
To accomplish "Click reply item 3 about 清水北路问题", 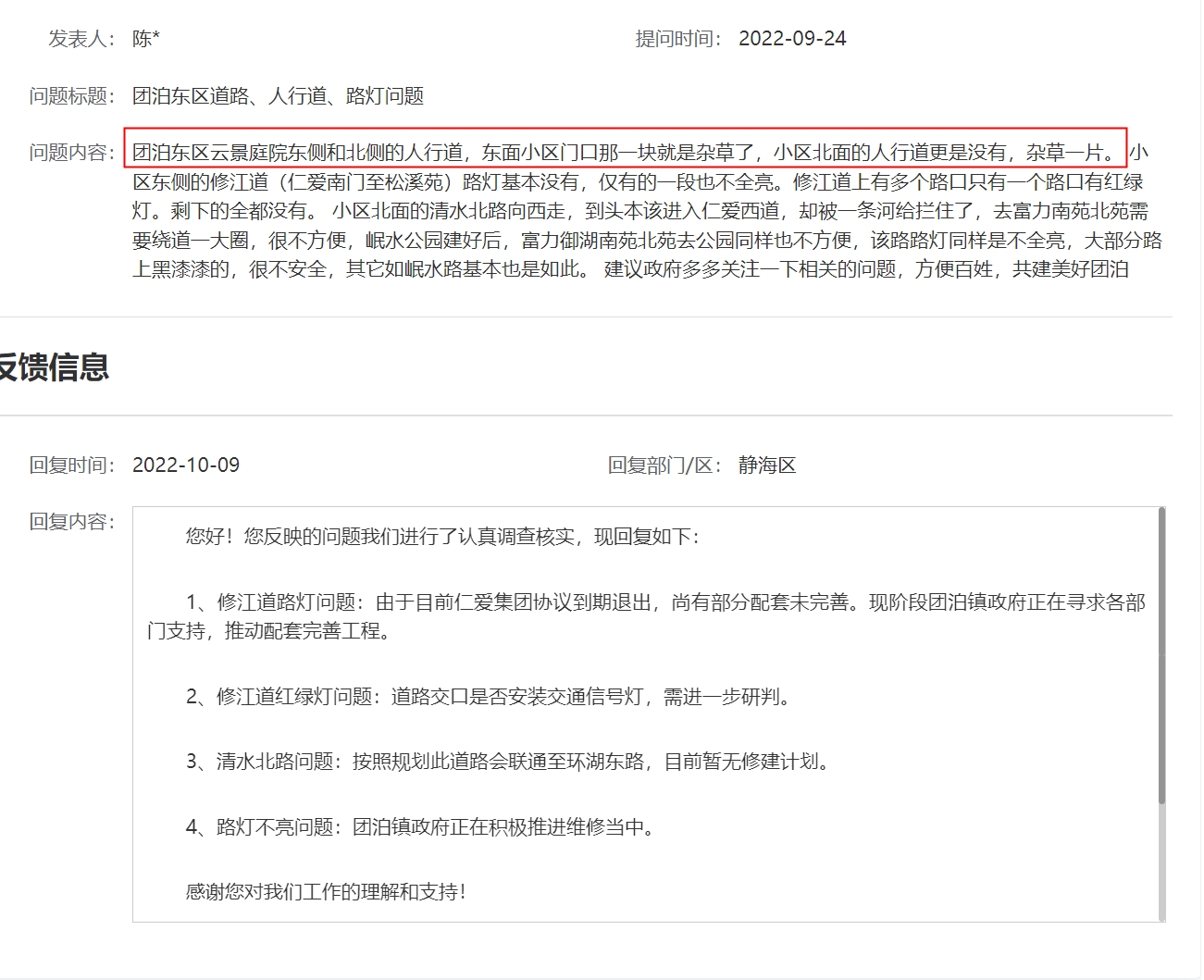I will [x=507, y=762].
